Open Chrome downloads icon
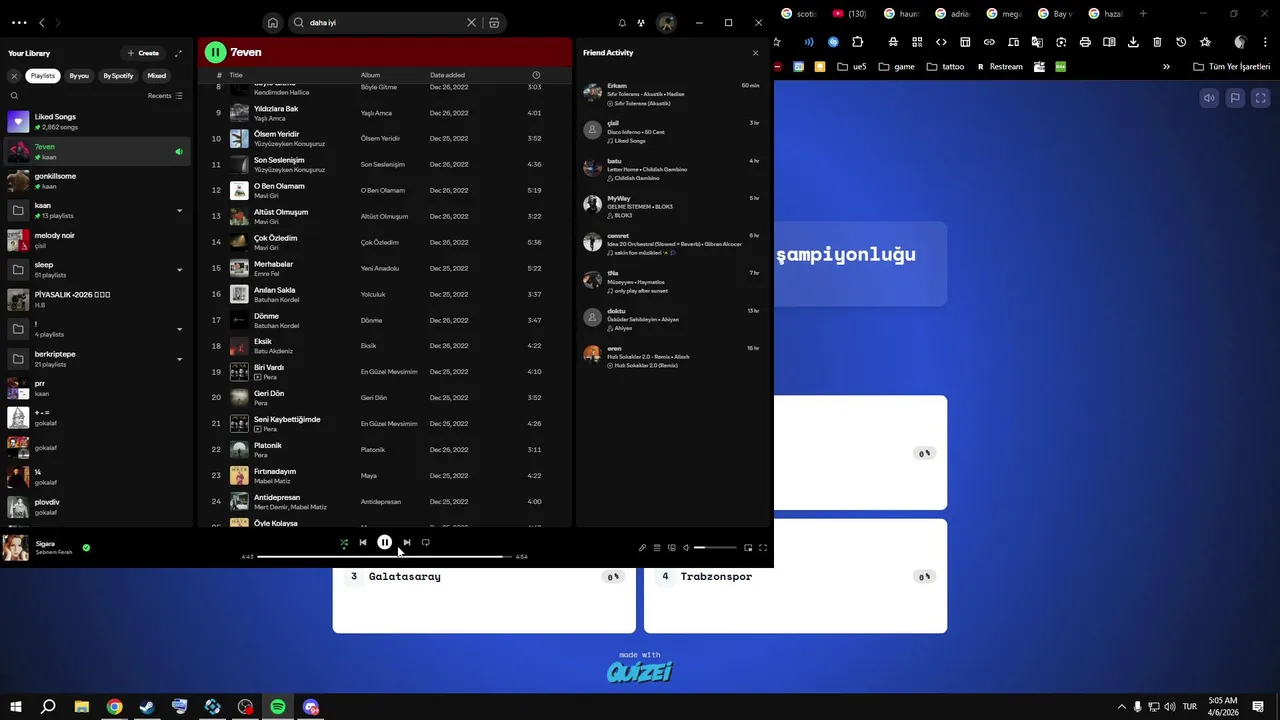 (1133, 42)
